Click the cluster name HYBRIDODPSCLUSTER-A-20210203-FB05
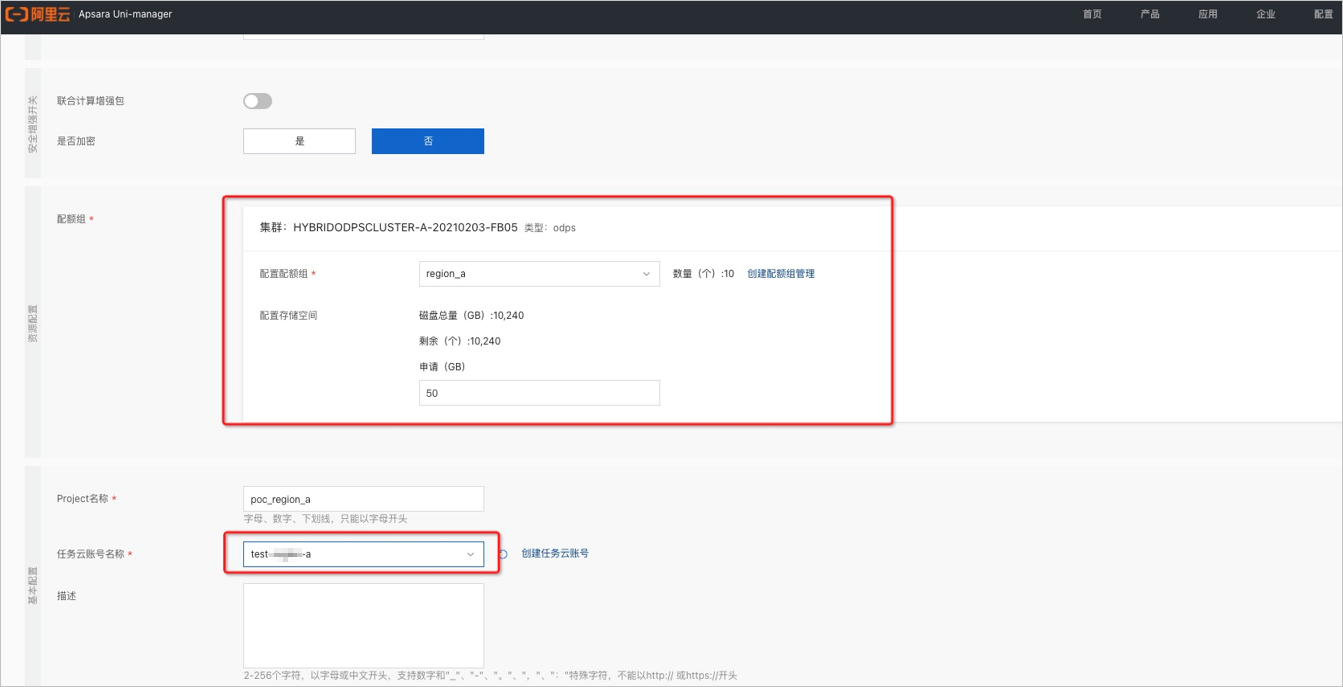 (405, 228)
